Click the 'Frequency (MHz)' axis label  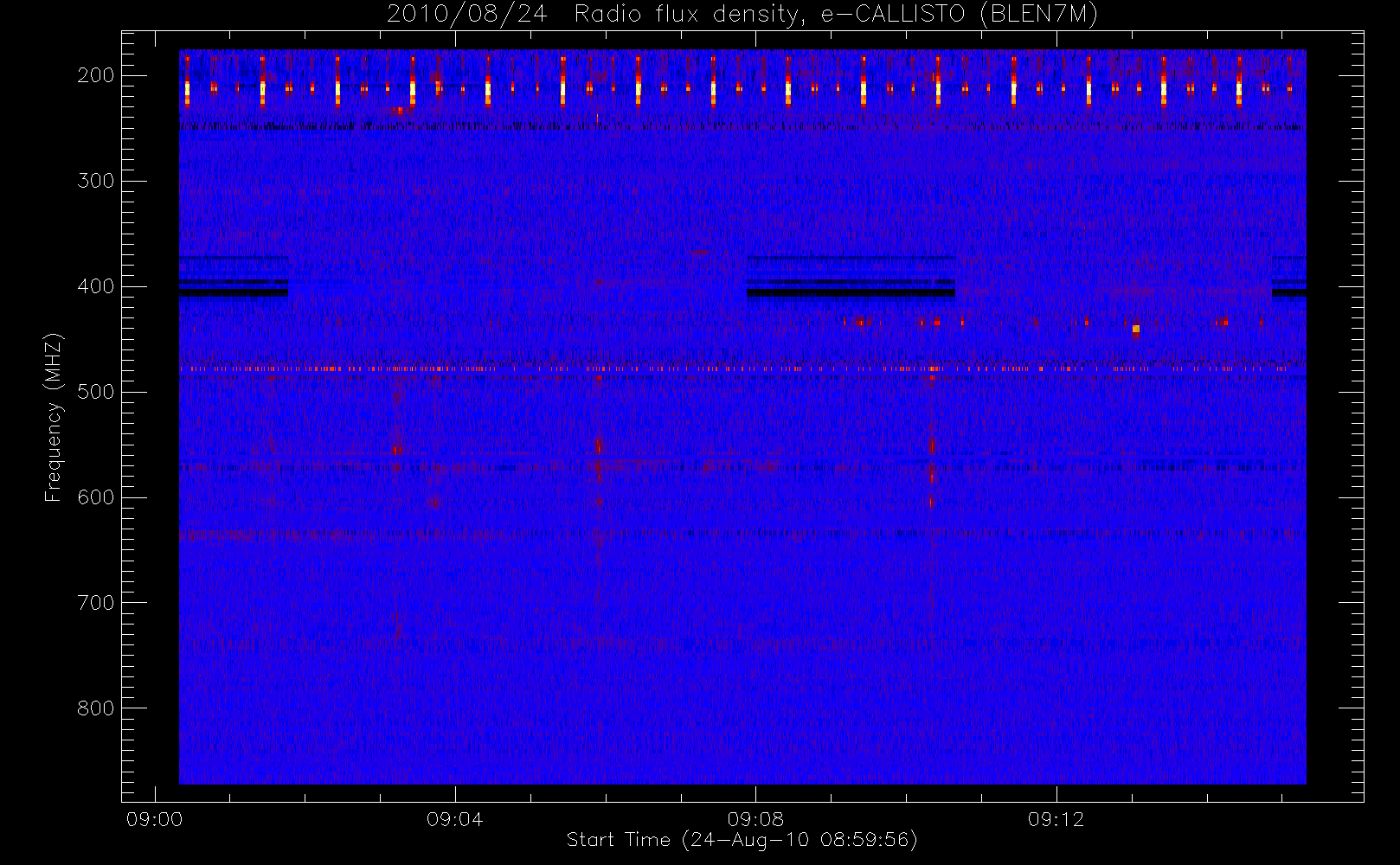pos(54,417)
